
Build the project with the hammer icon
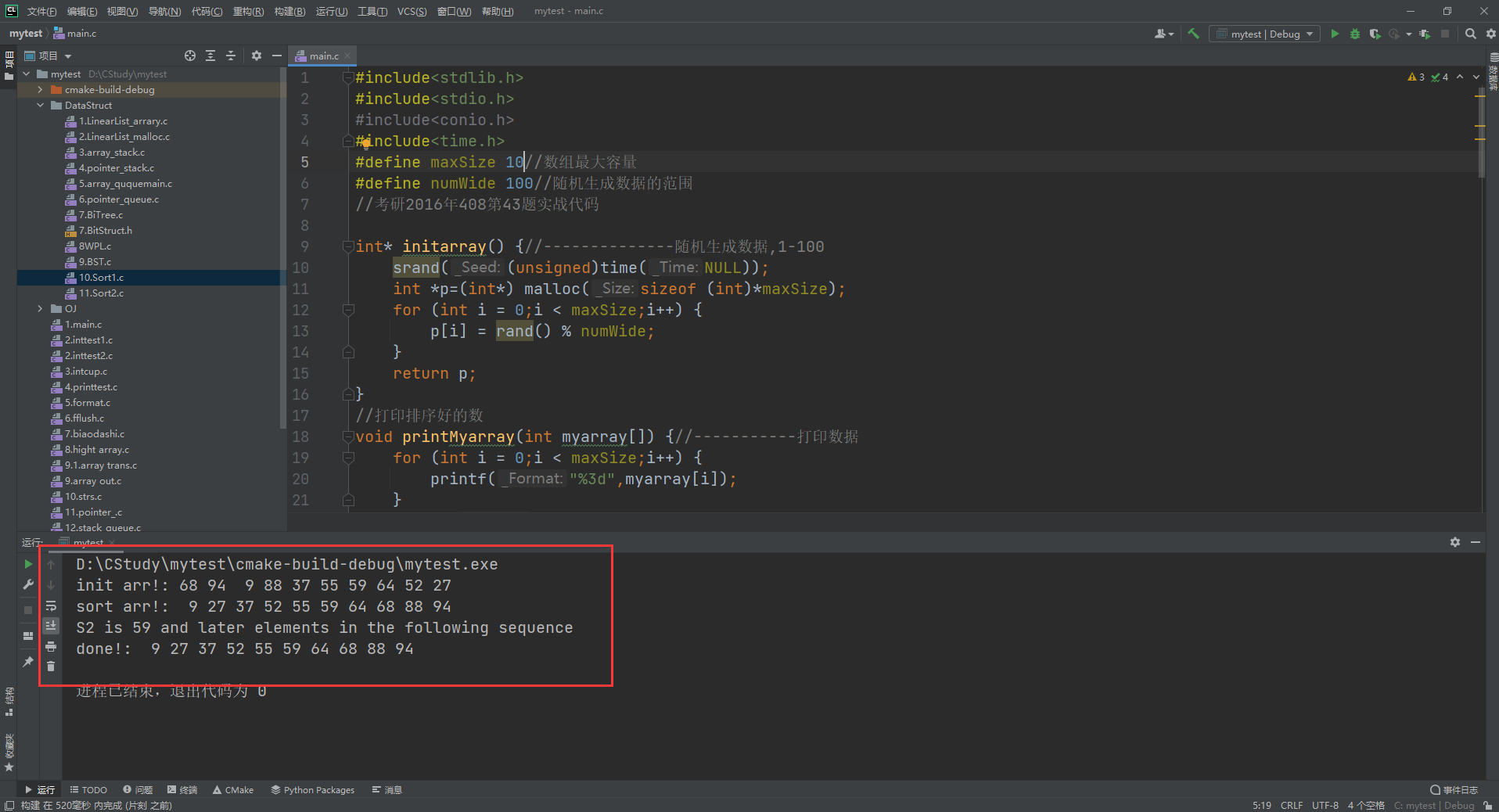pyautogui.click(x=1193, y=34)
